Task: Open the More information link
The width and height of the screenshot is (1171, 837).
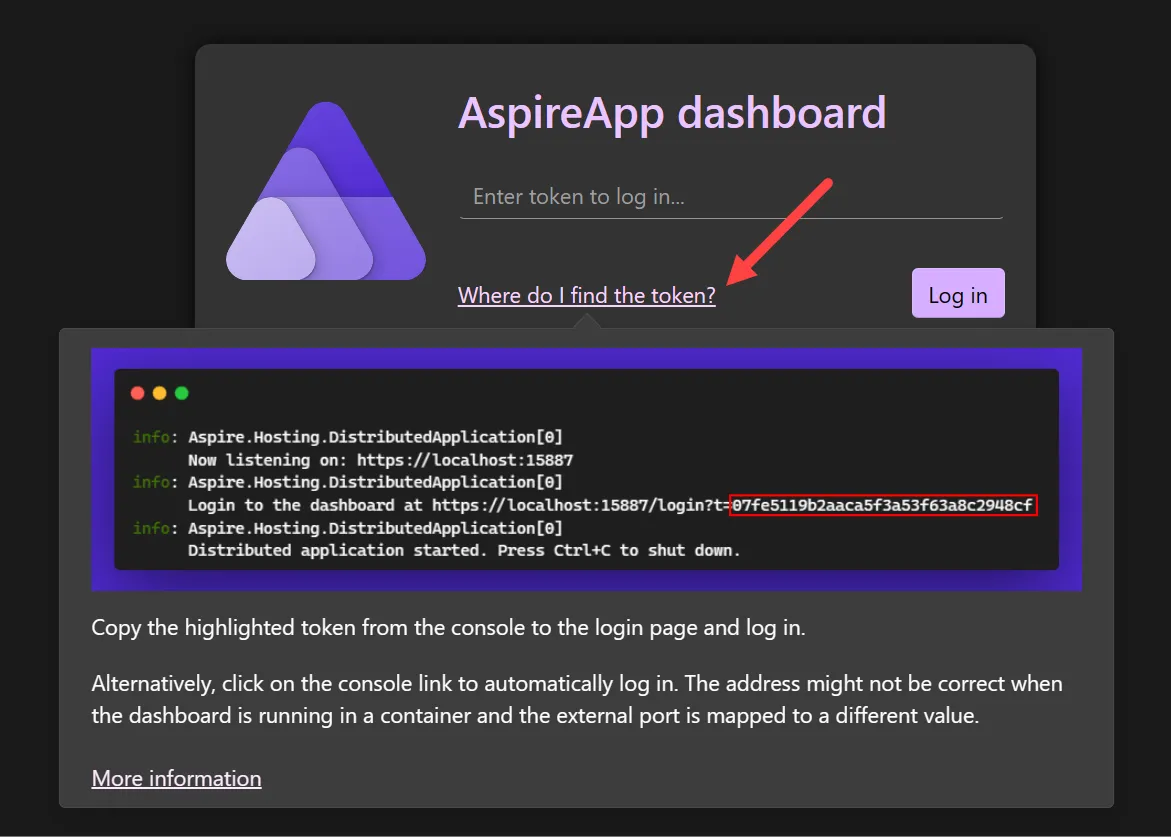Action: coord(176,778)
